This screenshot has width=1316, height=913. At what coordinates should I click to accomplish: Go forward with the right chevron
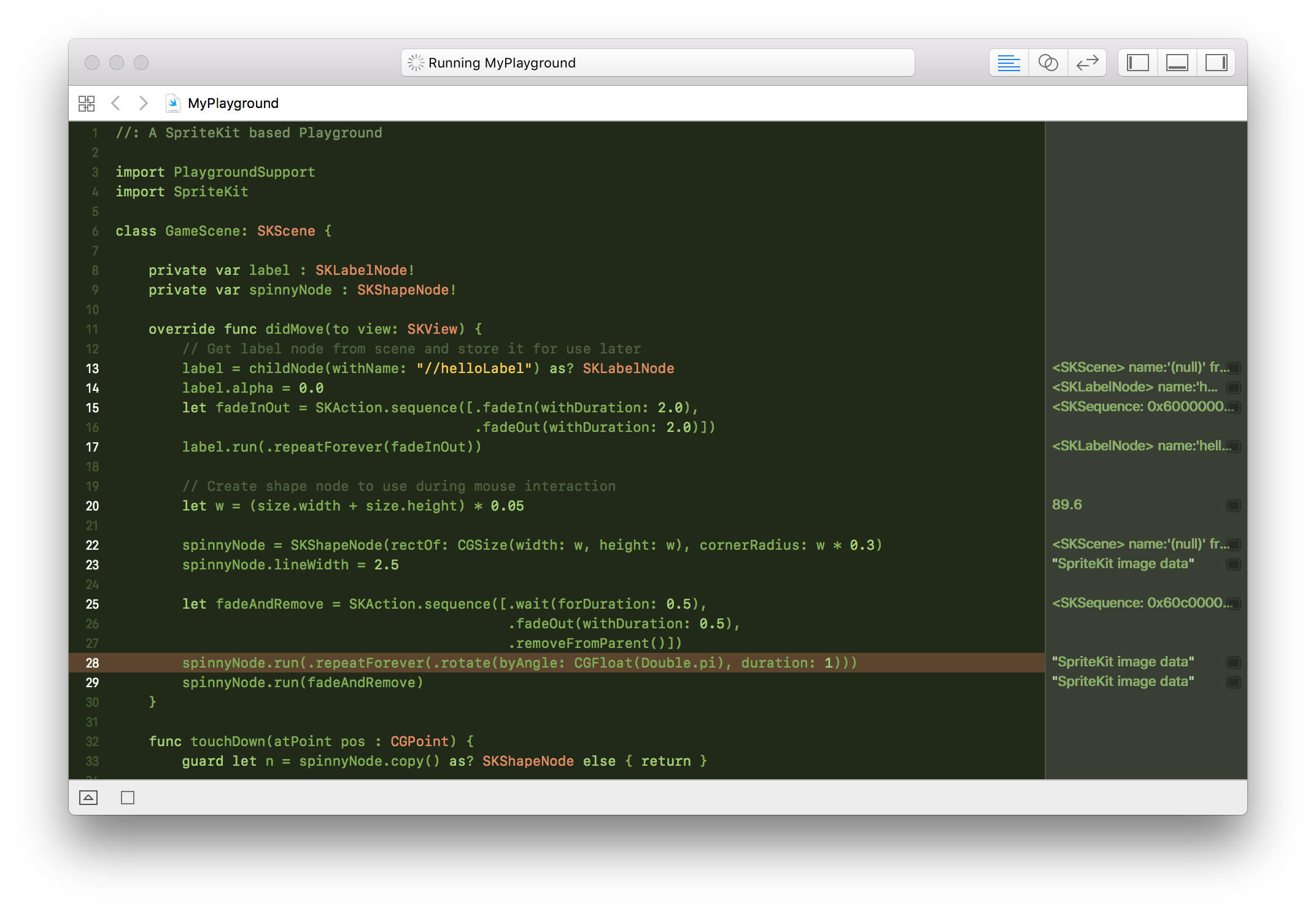tap(143, 103)
